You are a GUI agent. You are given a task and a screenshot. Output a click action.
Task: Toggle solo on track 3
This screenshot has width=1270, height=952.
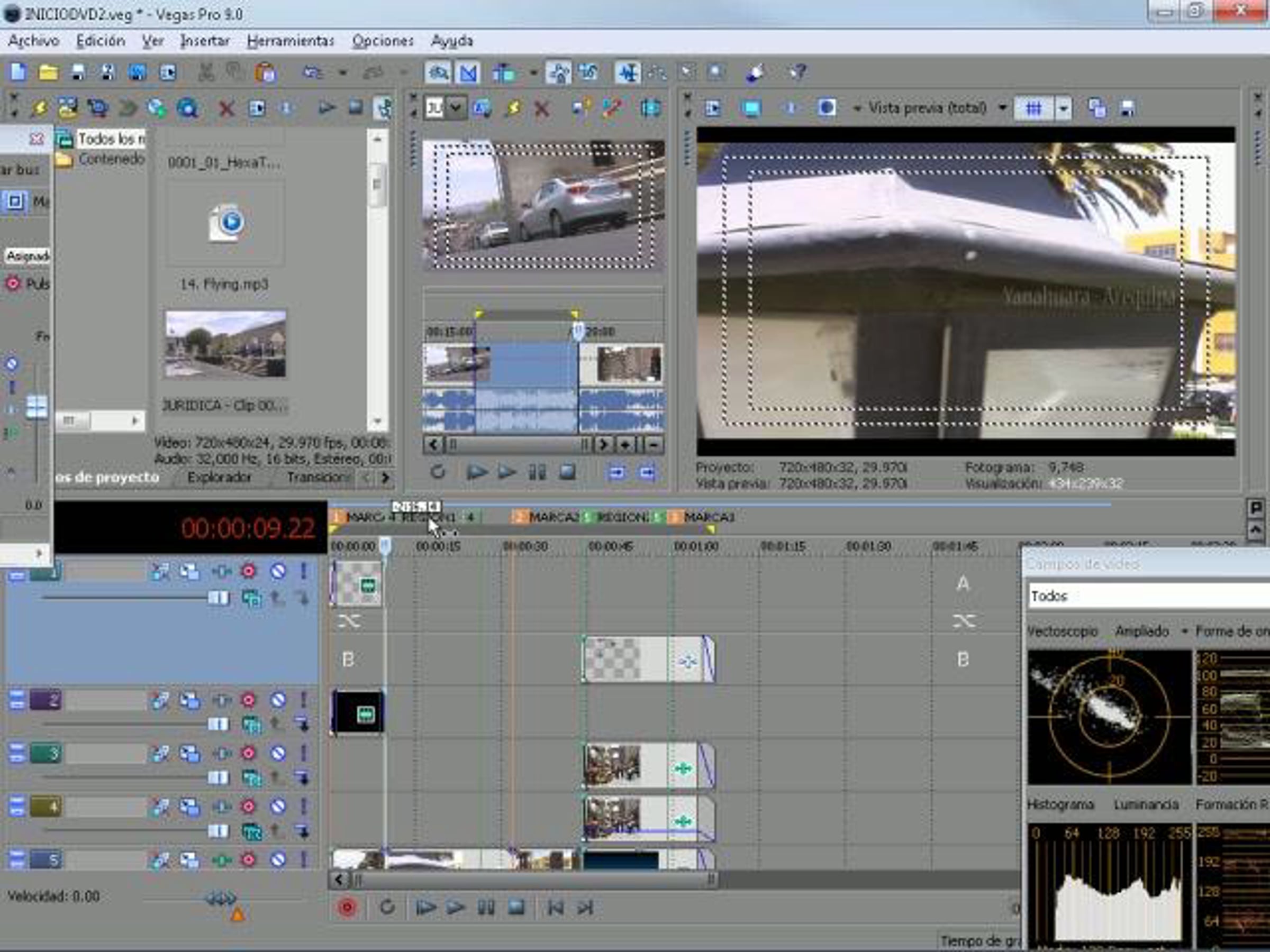click(x=304, y=753)
